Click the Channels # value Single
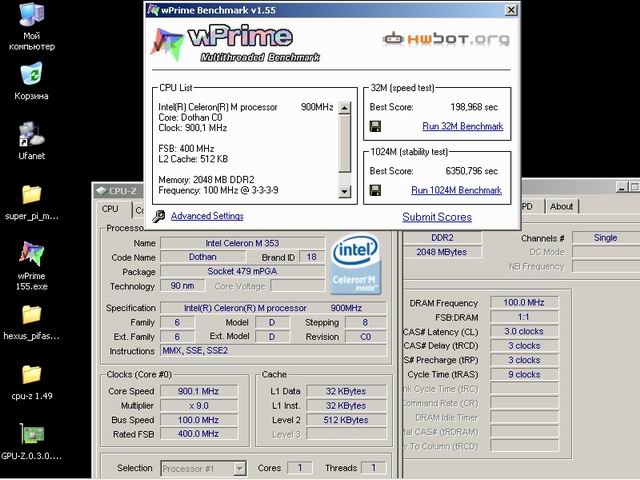640x480 pixels. pyautogui.click(x=606, y=238)
